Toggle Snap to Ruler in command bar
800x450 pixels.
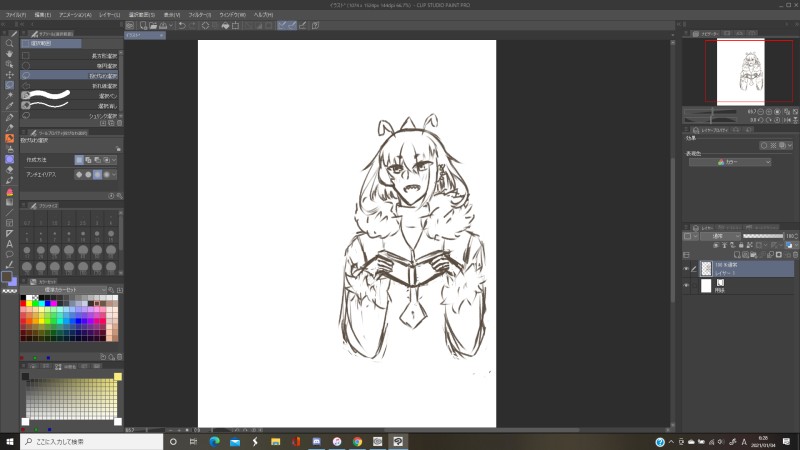(x=282, y=25)
